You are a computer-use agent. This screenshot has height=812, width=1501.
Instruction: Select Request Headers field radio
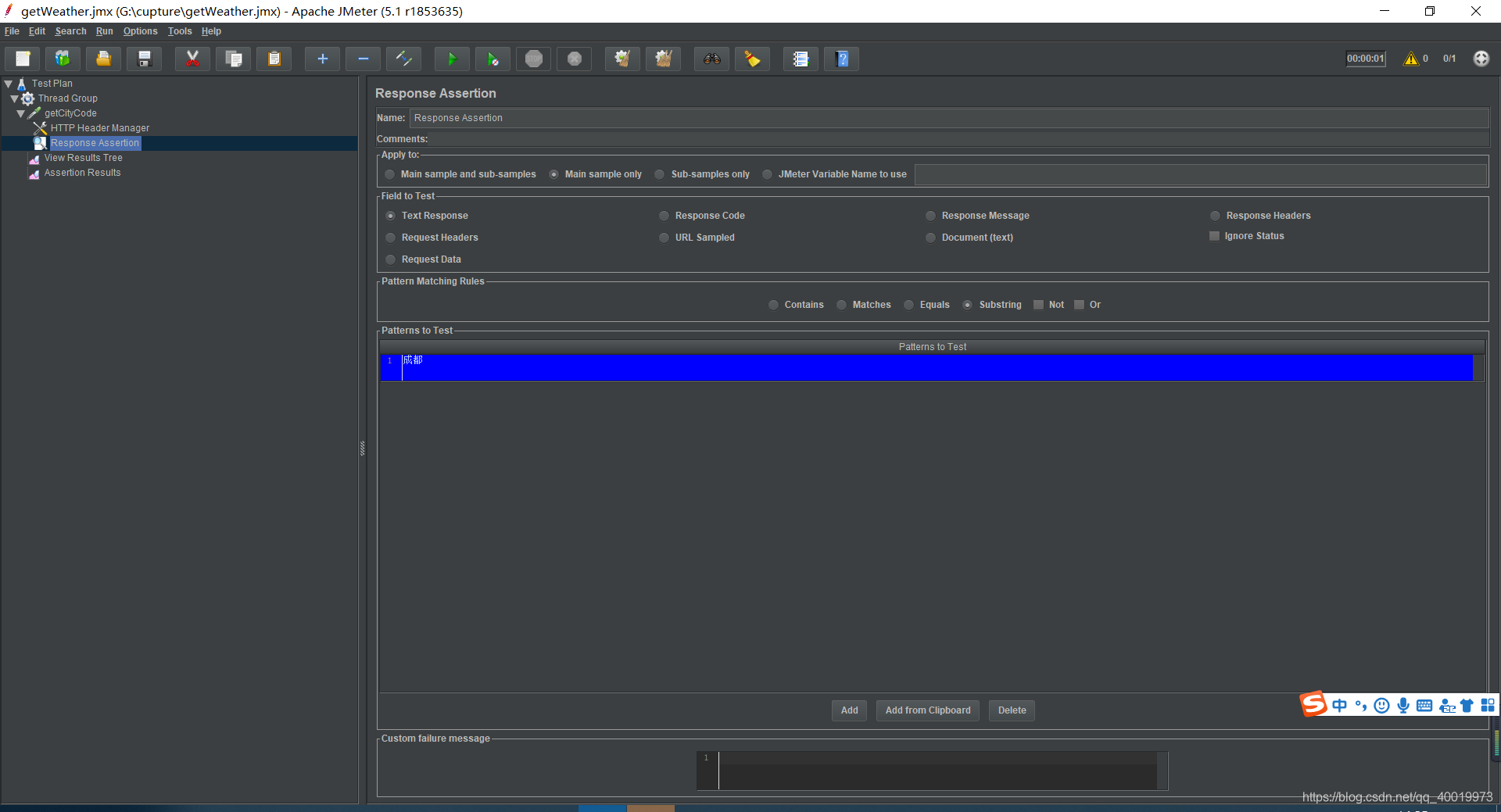click(391, 238)
